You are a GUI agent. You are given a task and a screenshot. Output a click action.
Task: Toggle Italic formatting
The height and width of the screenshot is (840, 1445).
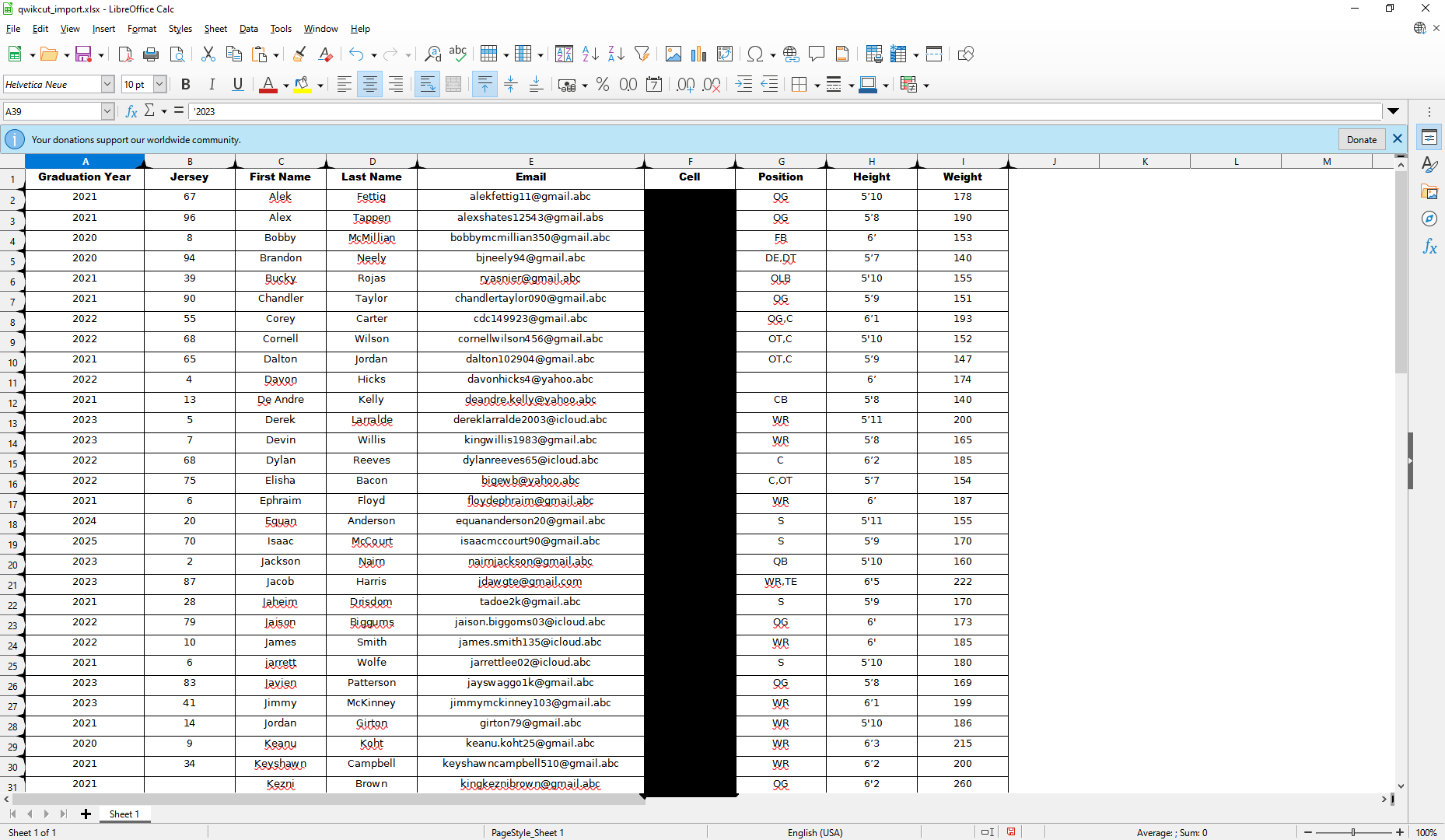[212, 85]
